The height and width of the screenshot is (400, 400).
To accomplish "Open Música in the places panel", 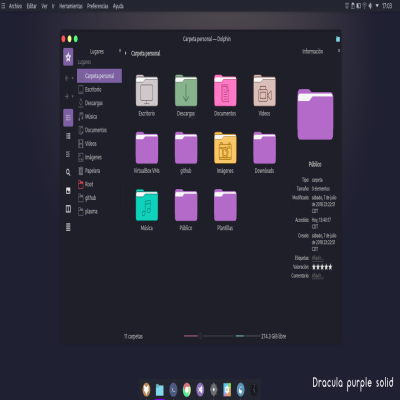I will click(99, 117).
